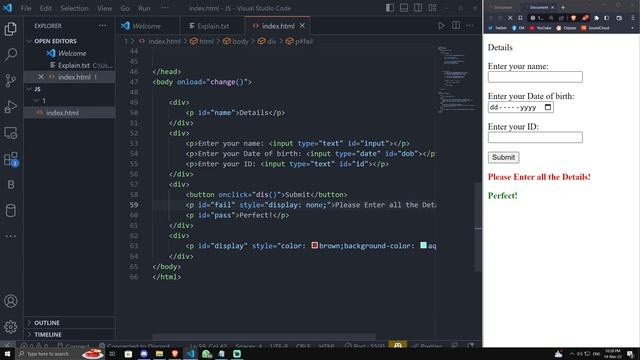Open the Run menu
This screenshot has width=640, height=360.
(144, 8)
